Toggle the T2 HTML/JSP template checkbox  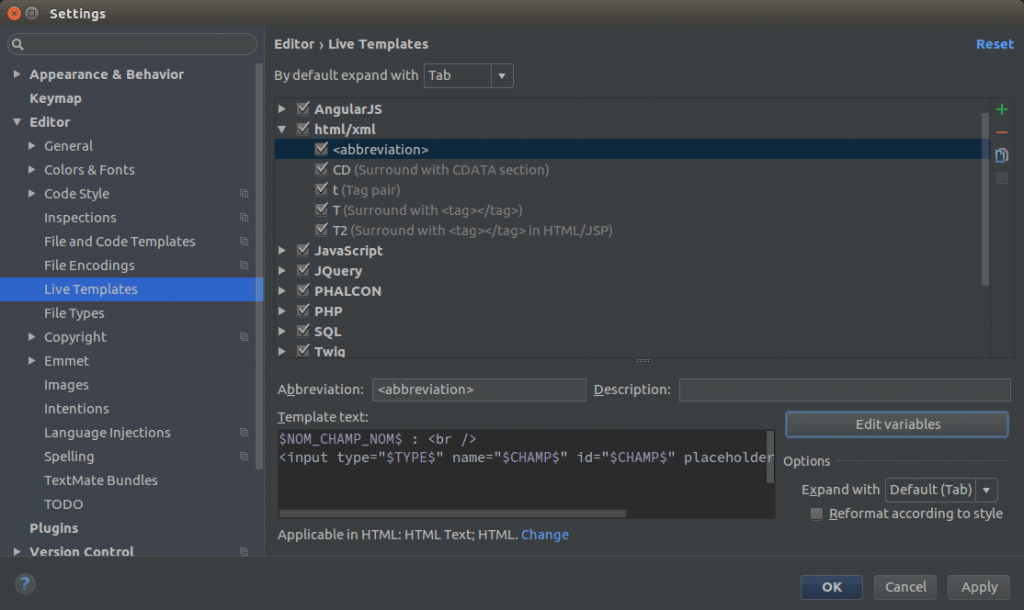(321, 230)
